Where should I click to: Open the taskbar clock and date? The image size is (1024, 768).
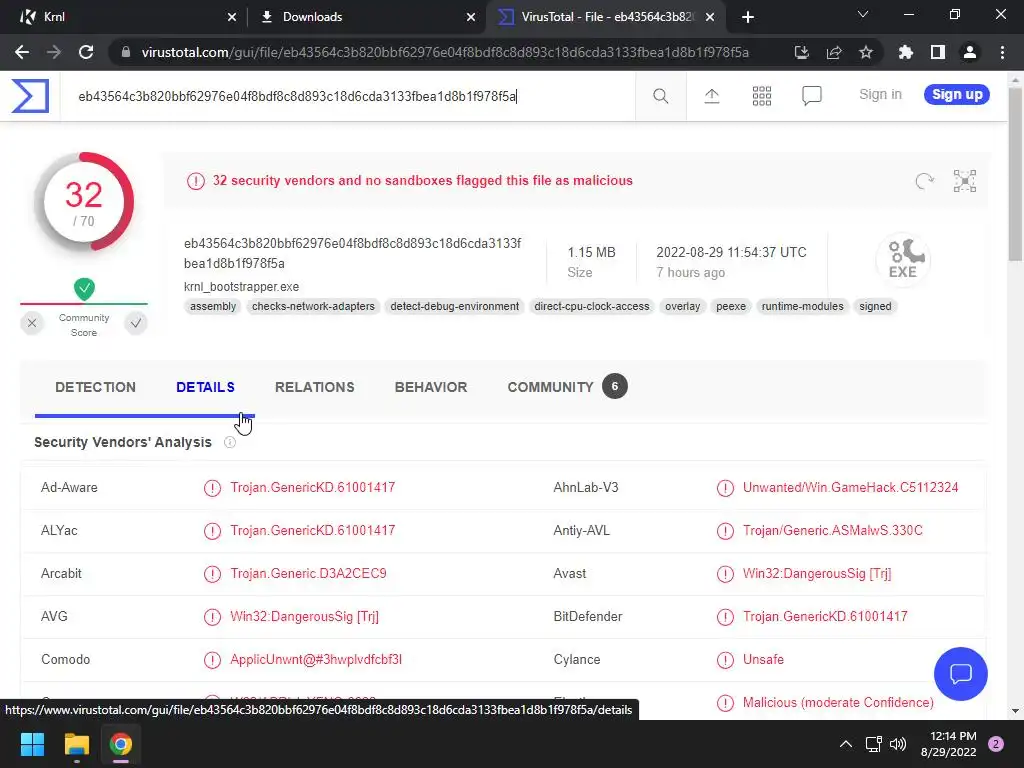pos(948,744)
